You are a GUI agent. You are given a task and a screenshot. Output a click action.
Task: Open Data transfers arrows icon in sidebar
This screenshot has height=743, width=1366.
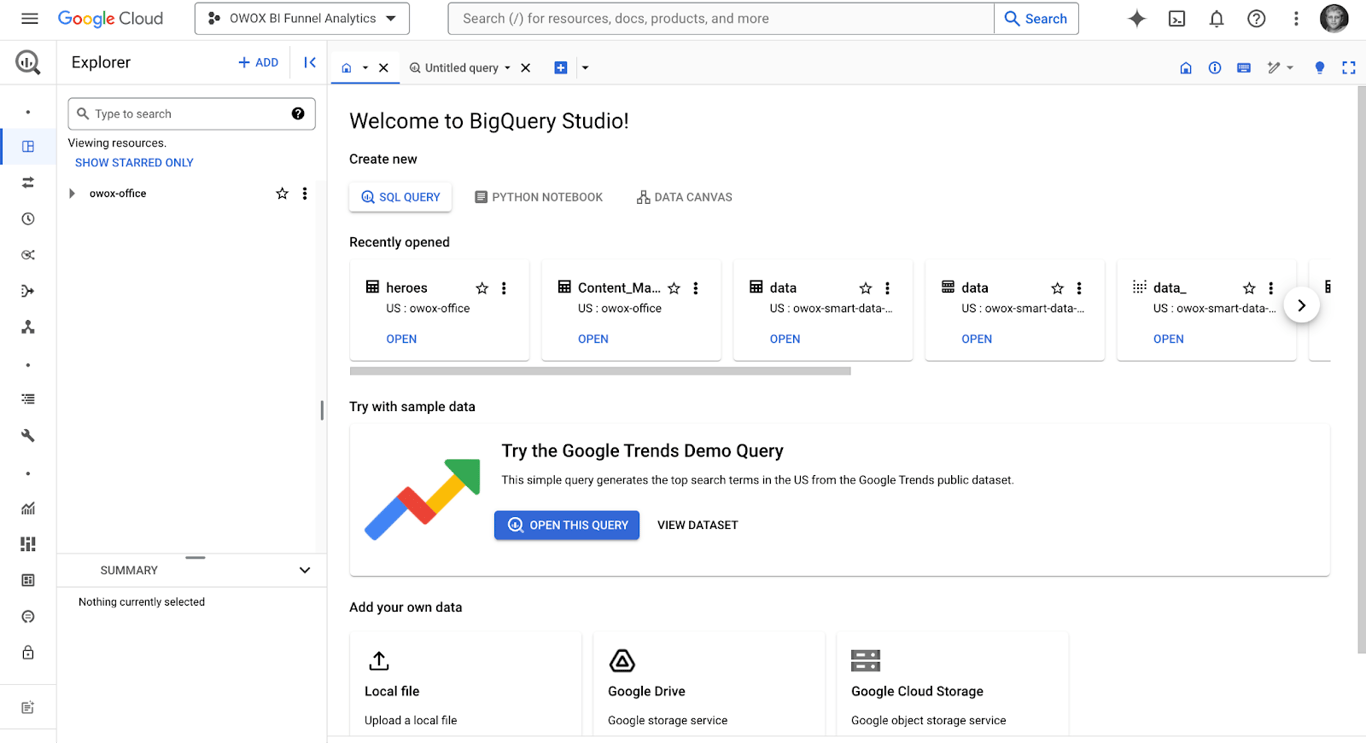[28, 183]
